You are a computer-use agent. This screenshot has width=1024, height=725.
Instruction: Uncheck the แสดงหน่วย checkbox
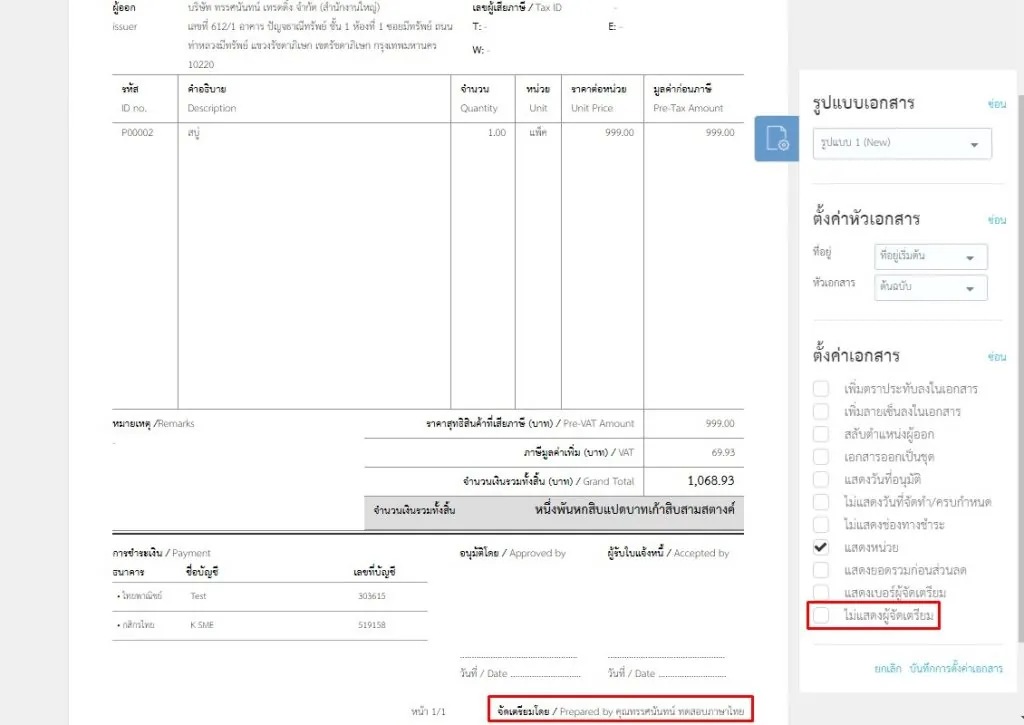coord(821,547)
